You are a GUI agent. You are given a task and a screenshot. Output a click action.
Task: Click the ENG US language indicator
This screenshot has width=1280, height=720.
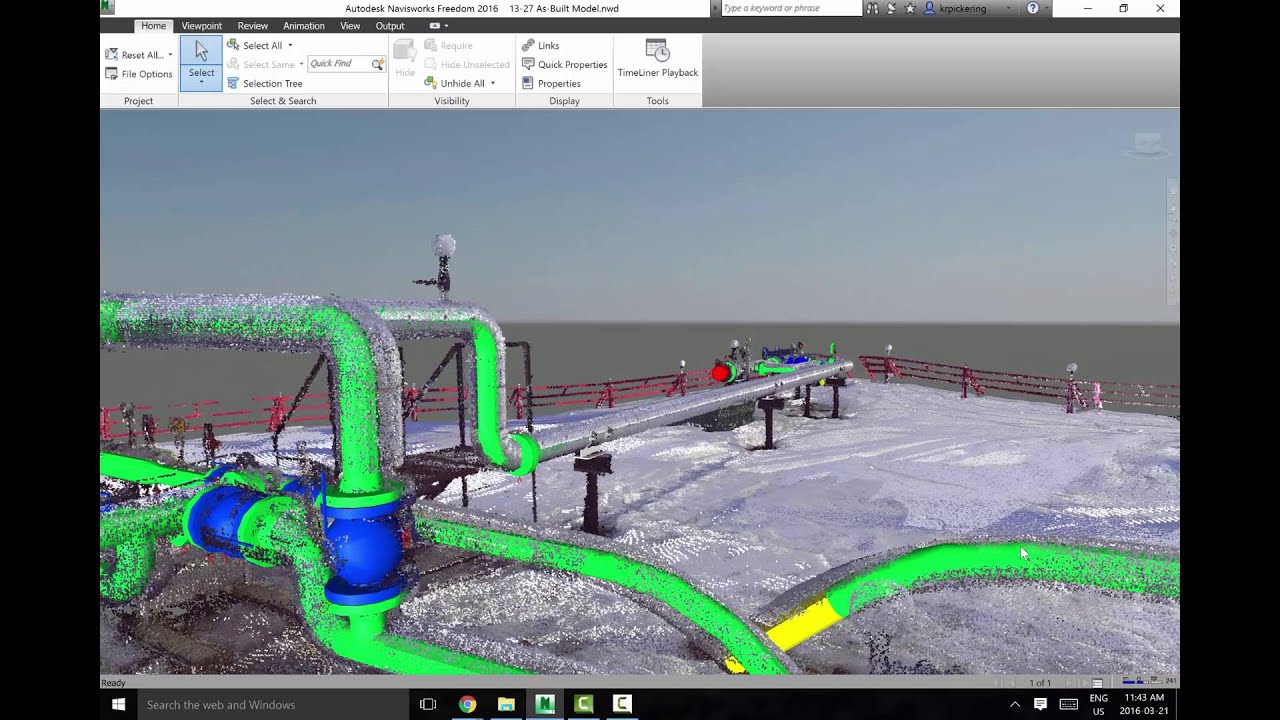point(1098,704)
